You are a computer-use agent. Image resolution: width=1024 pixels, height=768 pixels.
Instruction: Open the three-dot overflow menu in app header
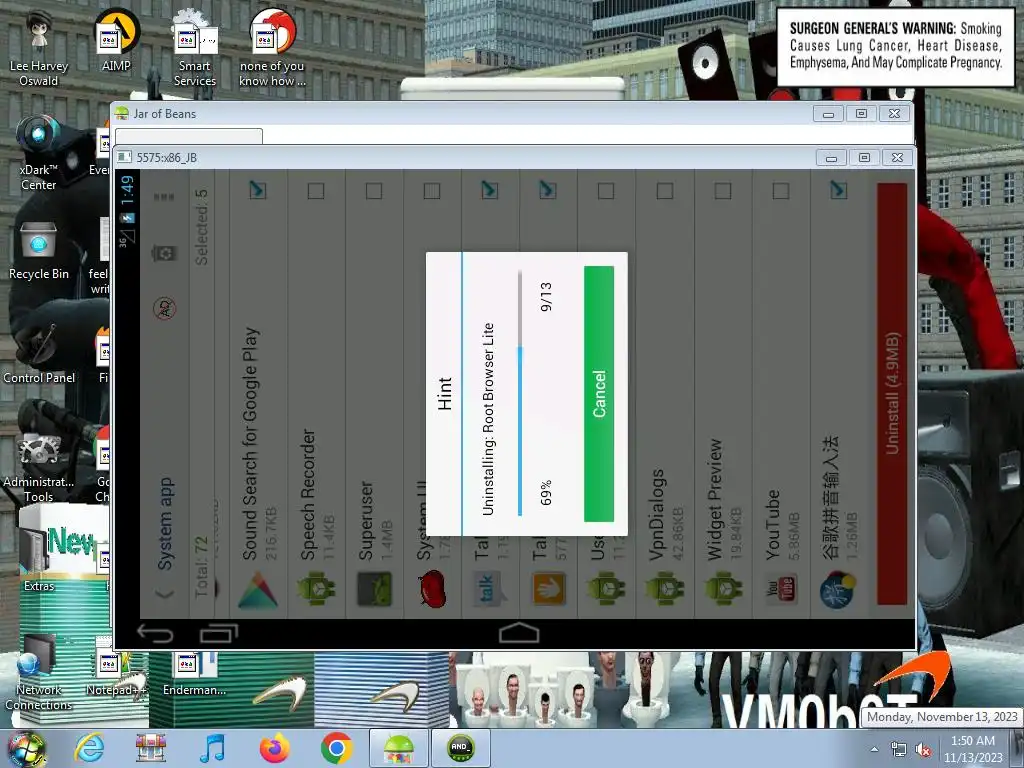point(164,197)
